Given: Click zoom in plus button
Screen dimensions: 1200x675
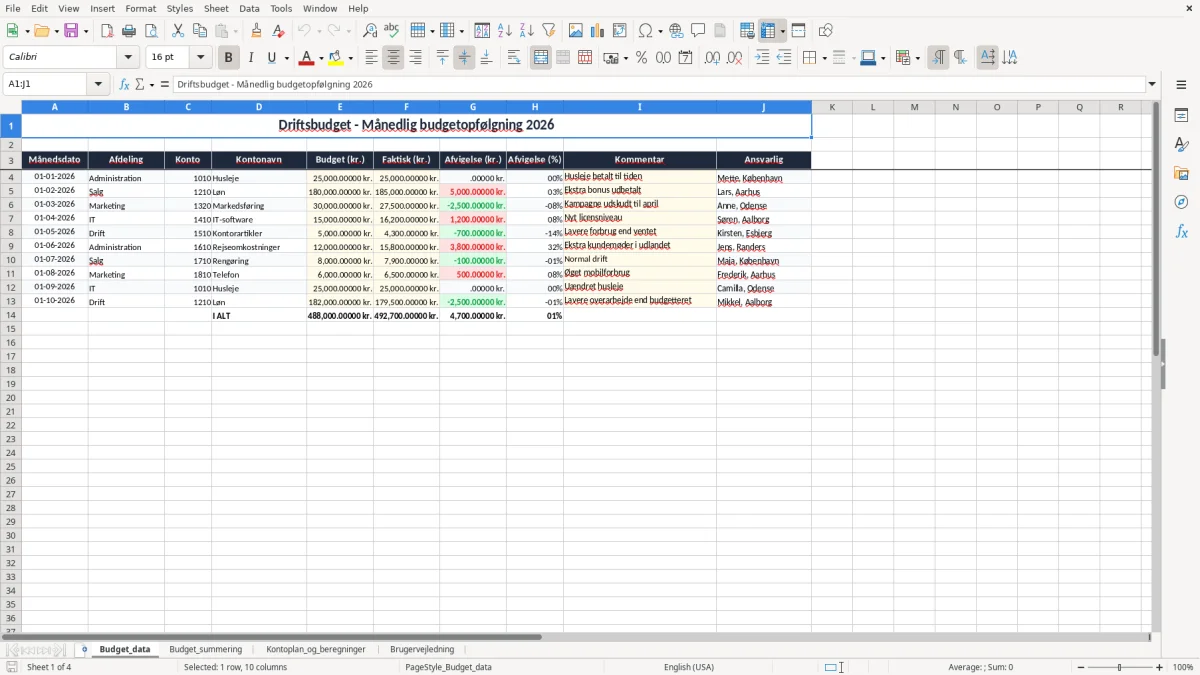Looking at the screenshot, I should point(1159,667).
